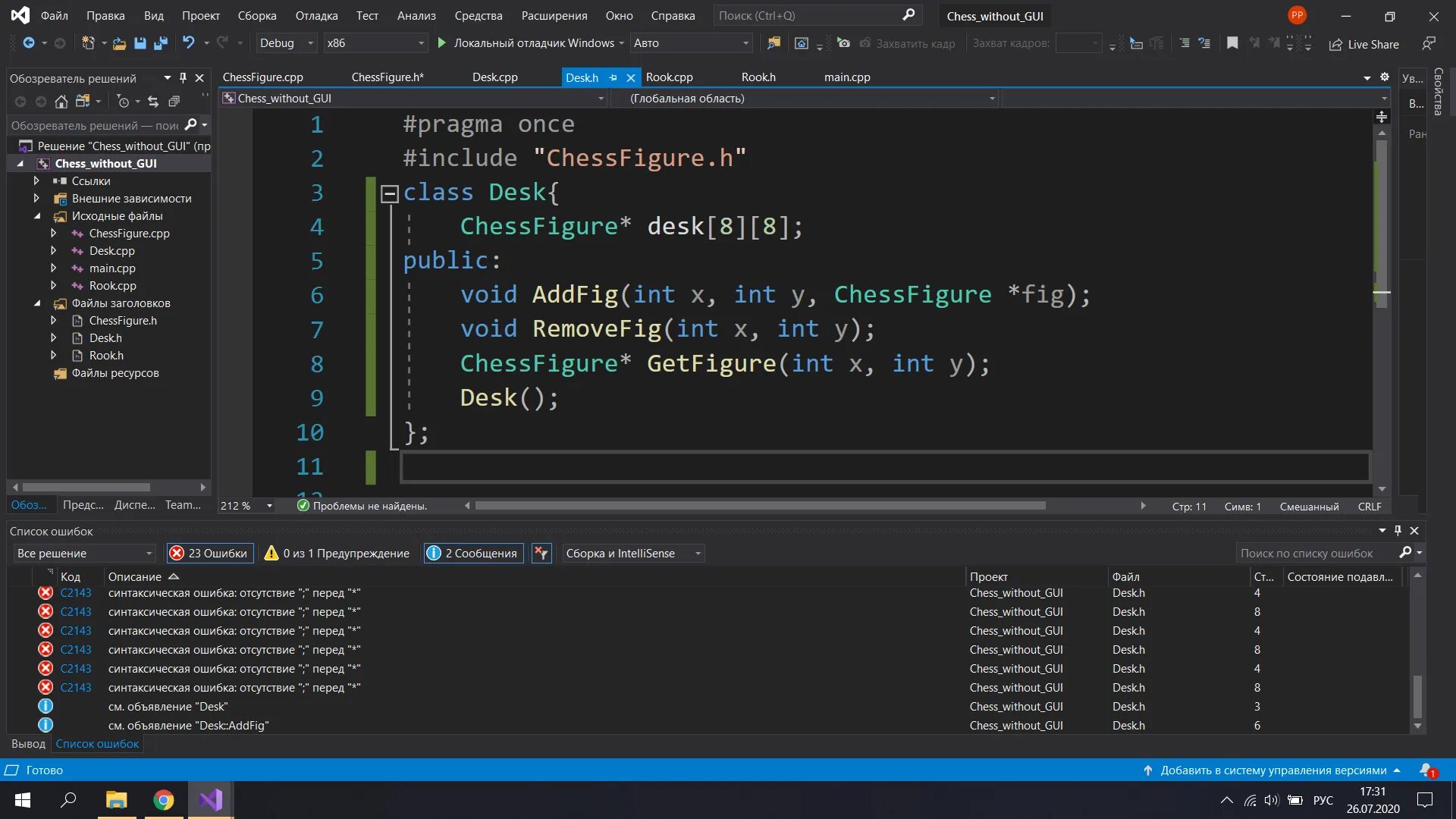1456x819 pixels.
Task: Toggle the Warnings filter button
Action: [x=337, y=554]
